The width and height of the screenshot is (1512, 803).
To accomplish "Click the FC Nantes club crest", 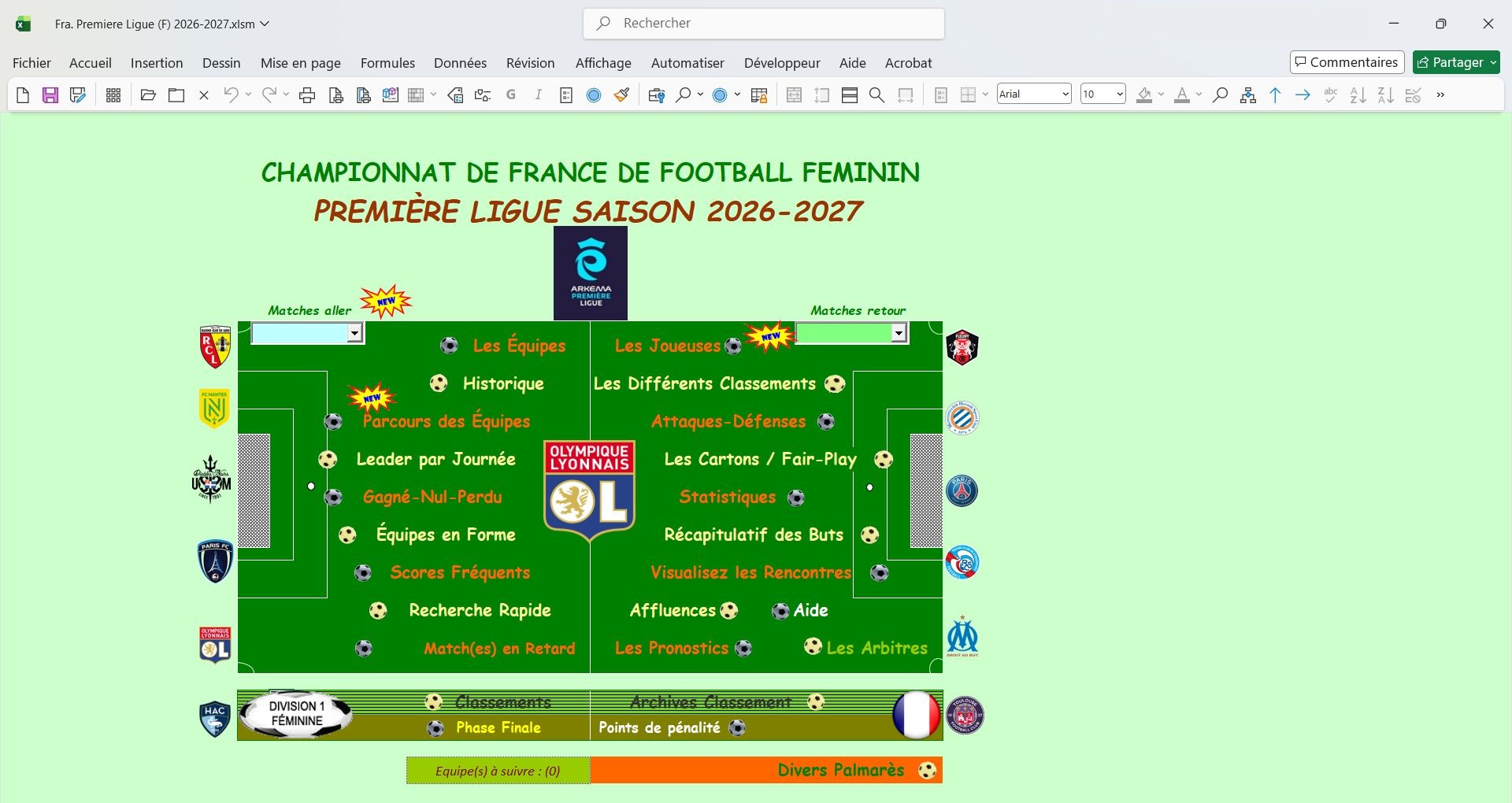I will pyautogui.click(x=214, y=409).
